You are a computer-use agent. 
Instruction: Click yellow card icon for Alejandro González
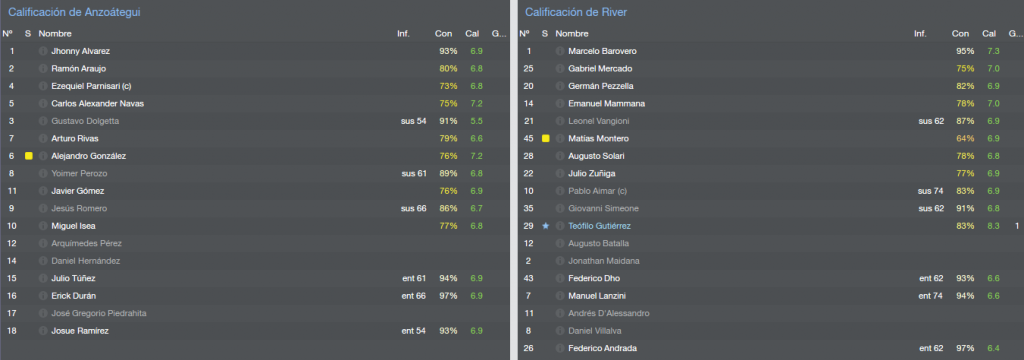point(28,156)
